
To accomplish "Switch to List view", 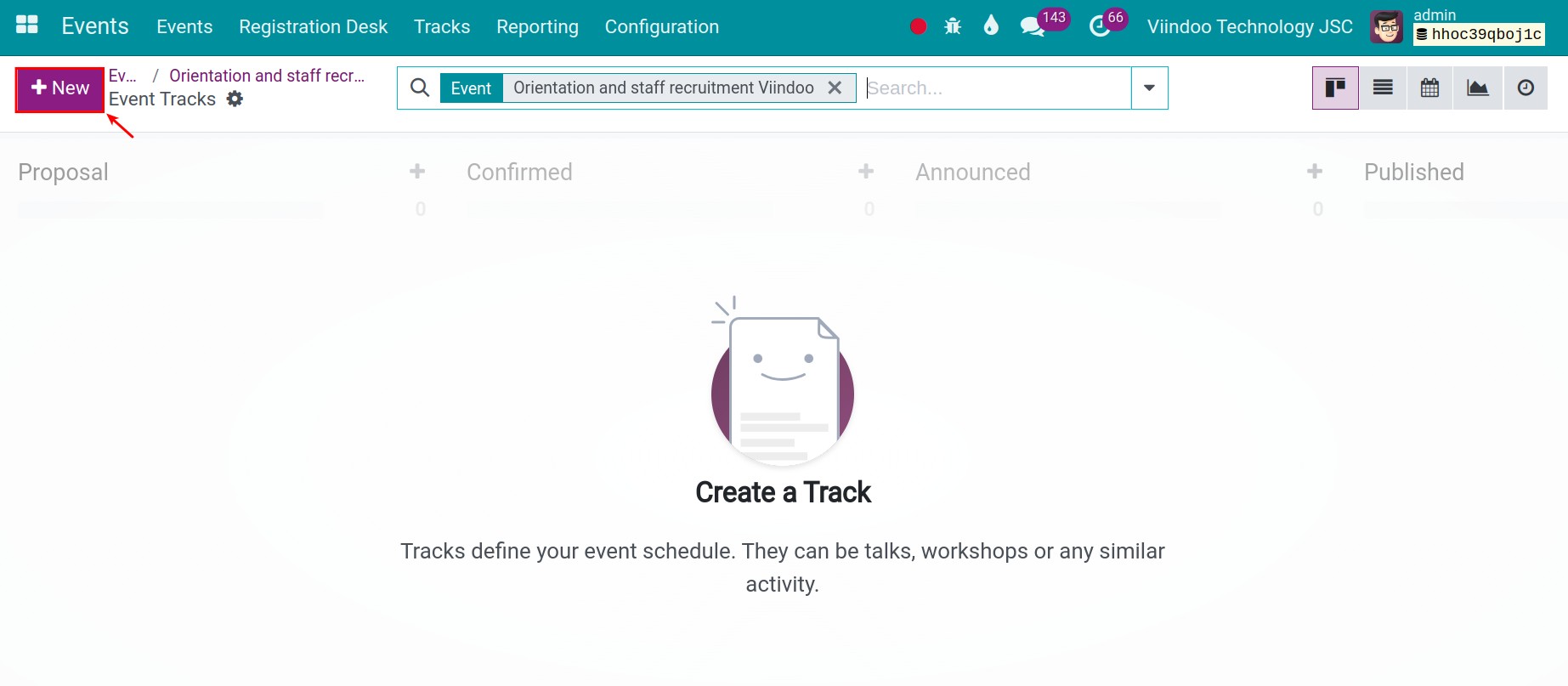I will click(1383, 88).
